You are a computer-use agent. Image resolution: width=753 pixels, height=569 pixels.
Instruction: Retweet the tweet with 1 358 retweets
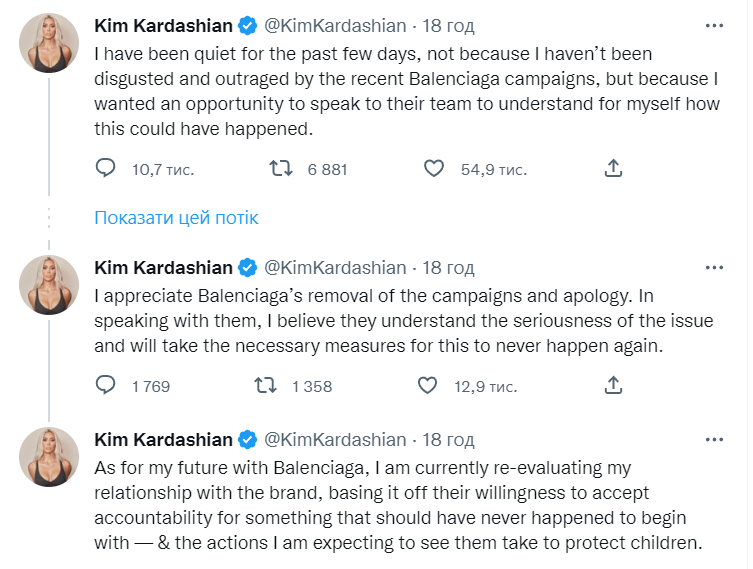click(x=265, y=385)
